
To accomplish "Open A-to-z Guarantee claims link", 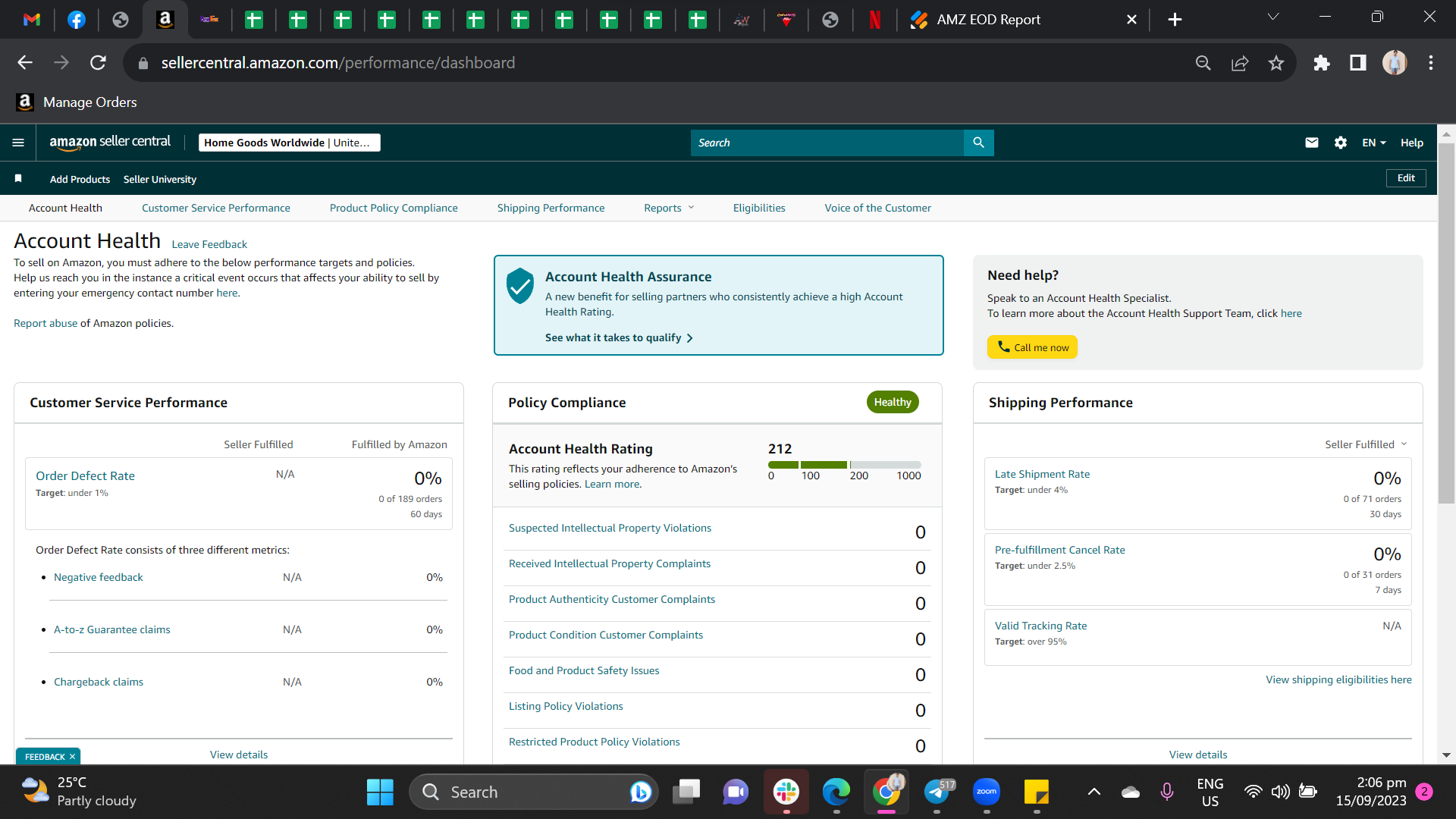I will pyautogui.click(x=111, y=630).
